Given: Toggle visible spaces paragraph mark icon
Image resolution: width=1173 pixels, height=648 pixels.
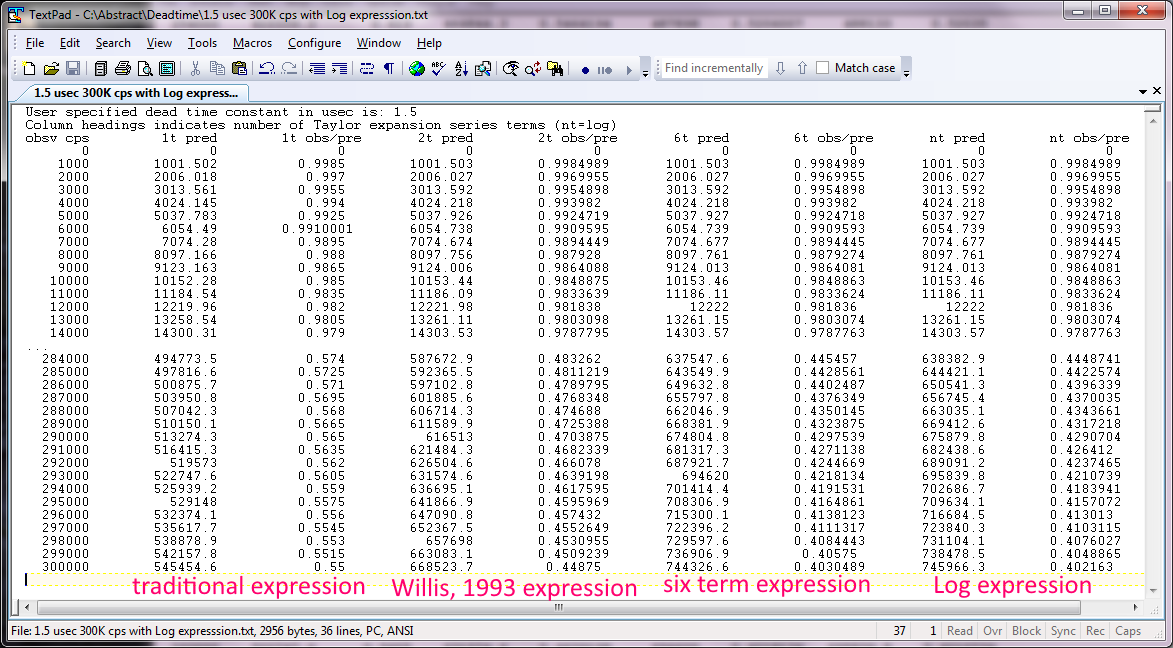Looking at the screenshot, I should coord(388,69).
